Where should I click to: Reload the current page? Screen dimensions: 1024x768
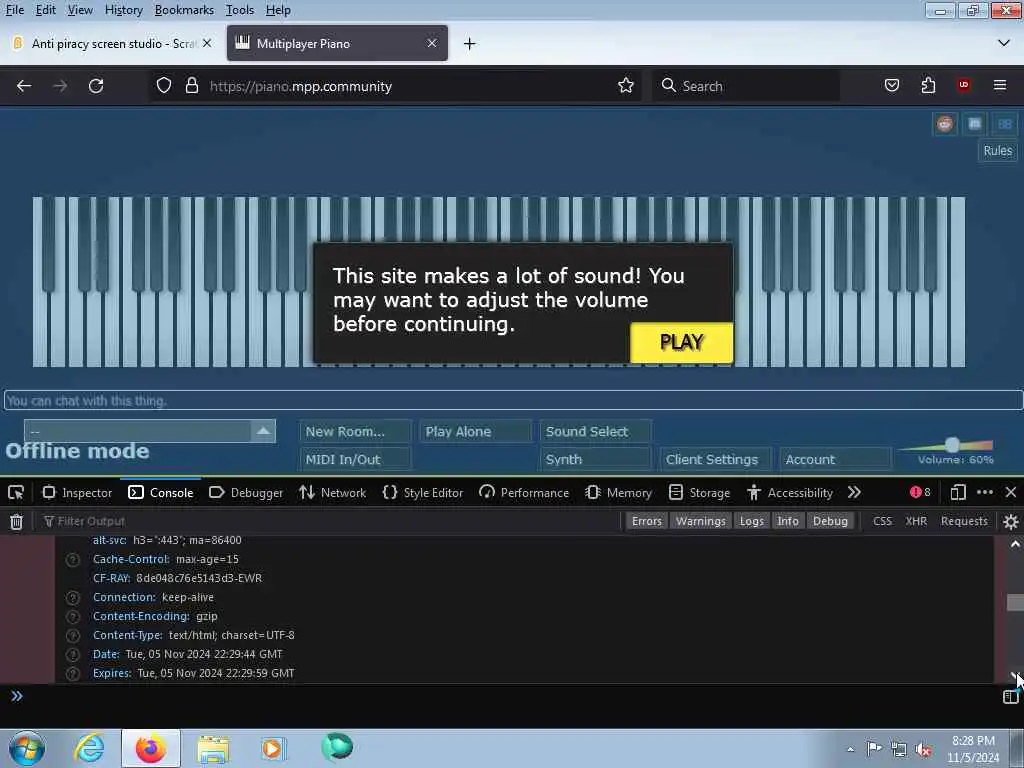click(x=96, y=86)
